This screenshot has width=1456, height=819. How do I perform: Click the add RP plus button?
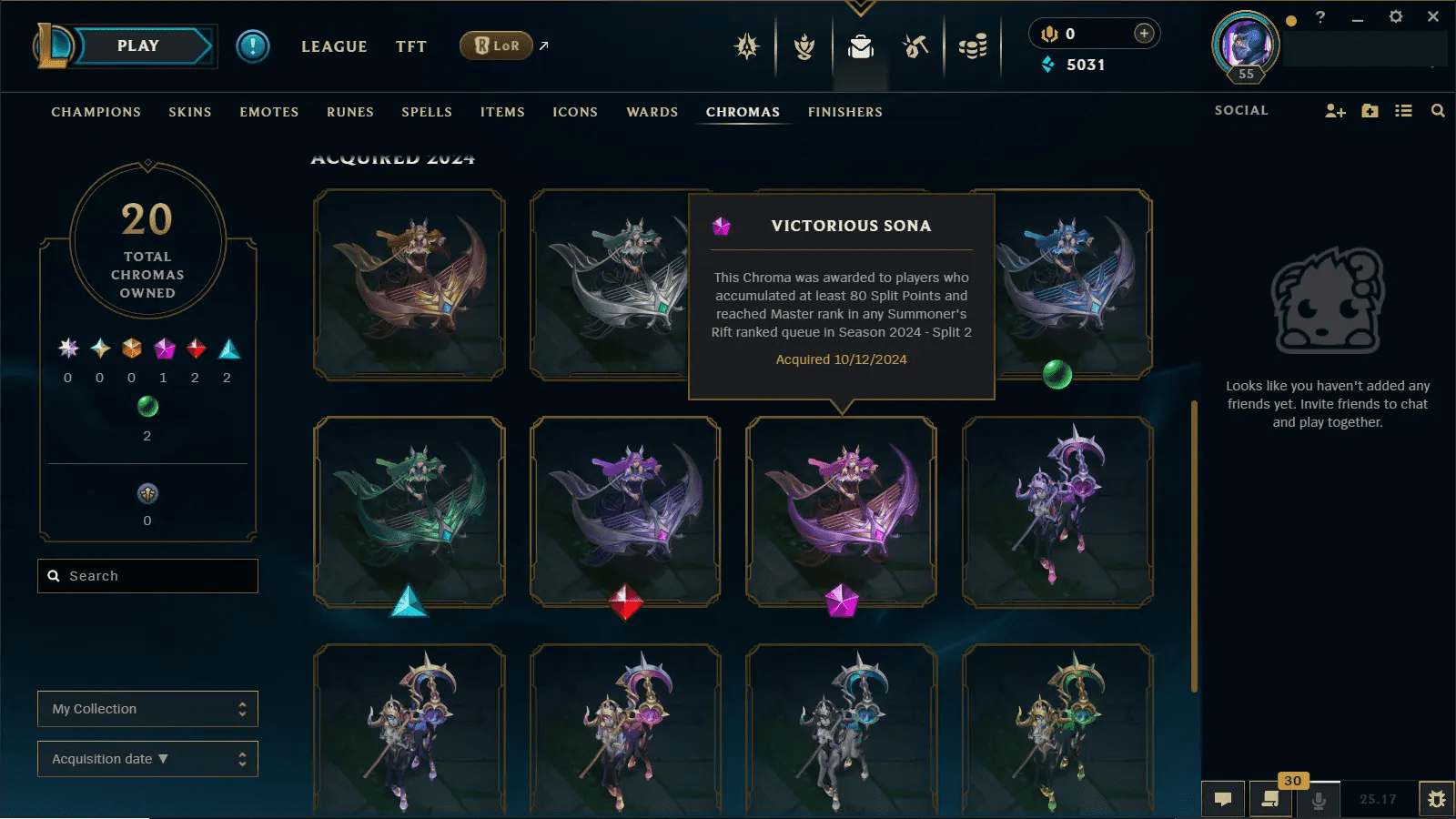tap(1144, 34)
